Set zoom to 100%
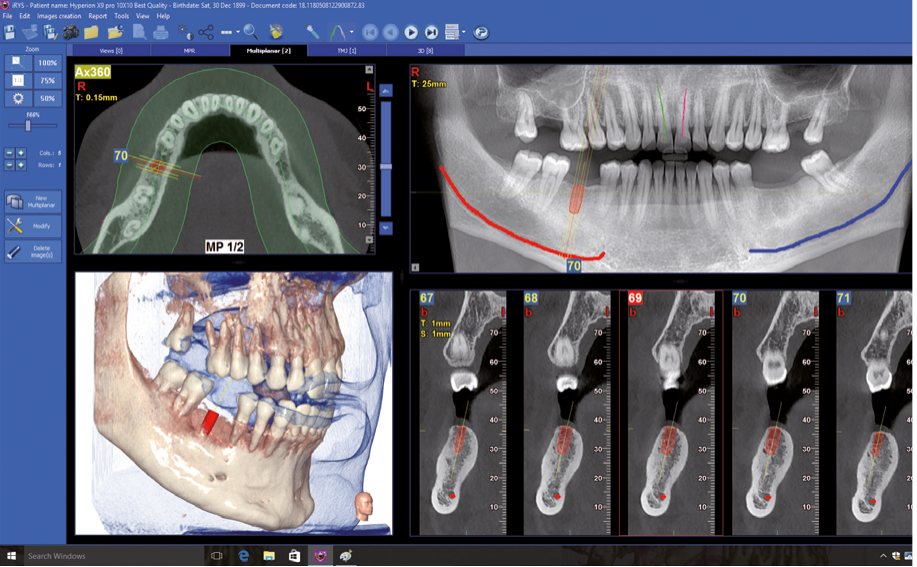This screenshot has height=567, width=917. point(47,63)
